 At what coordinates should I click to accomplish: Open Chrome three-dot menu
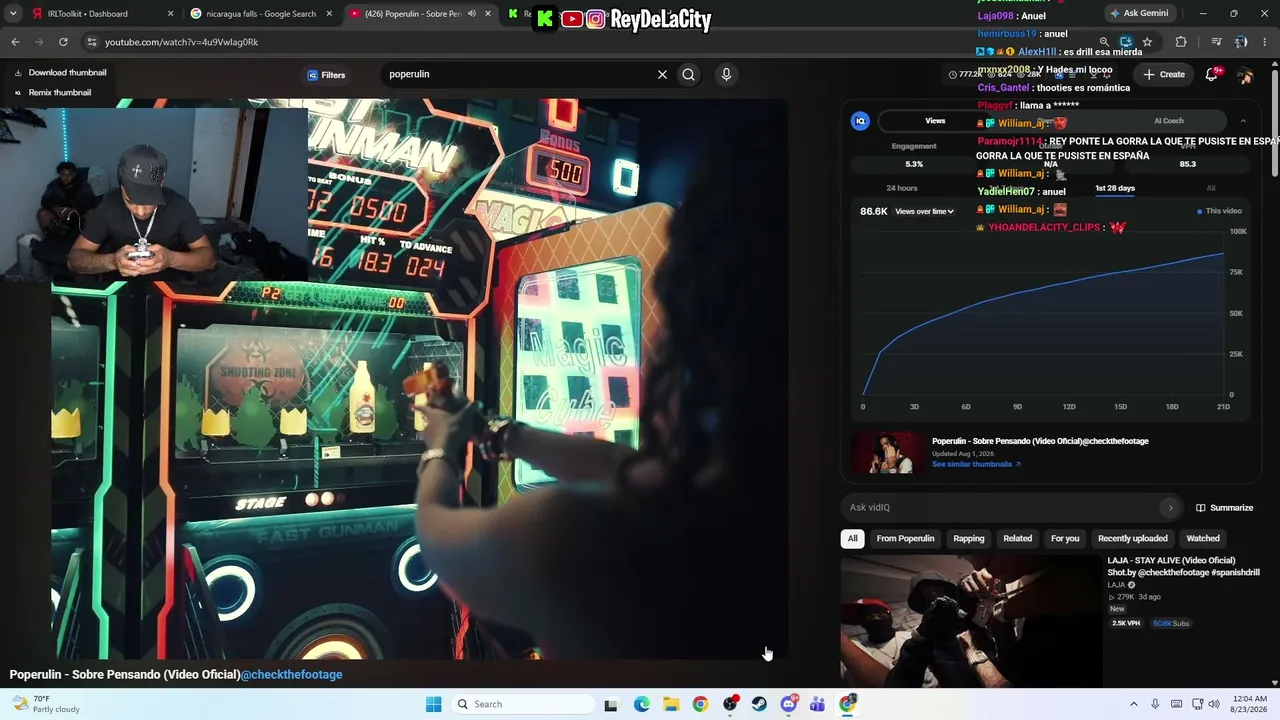coord(1265,42)
